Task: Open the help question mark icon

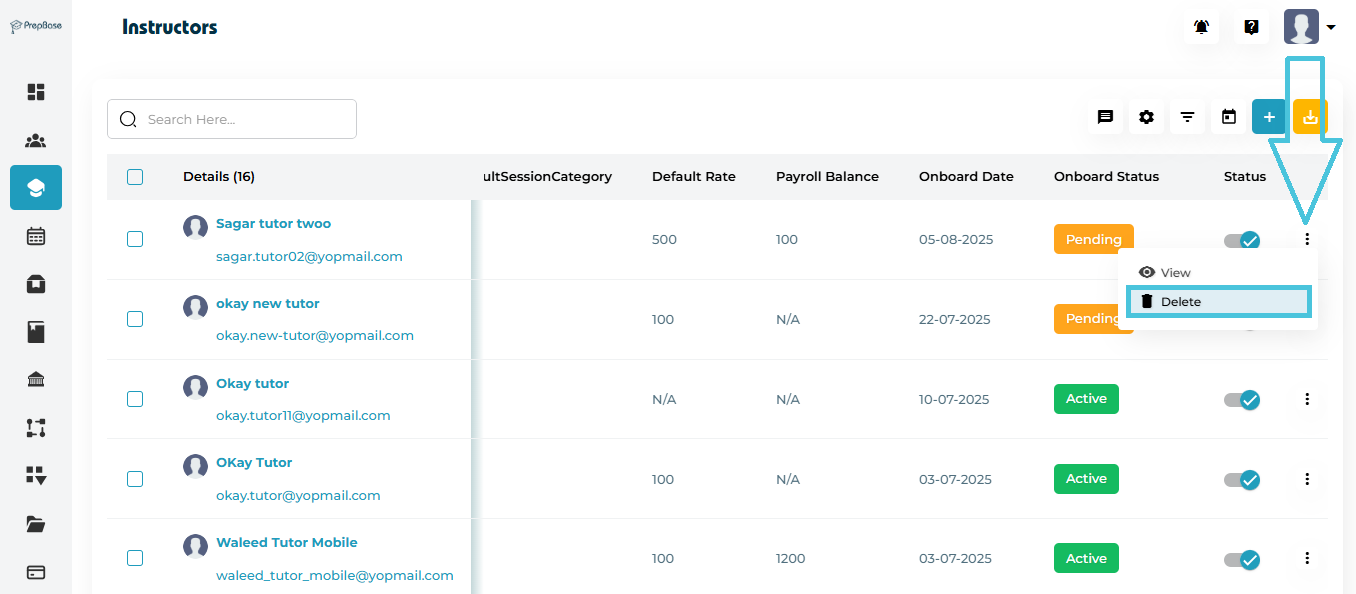Action: pos(1251,27)
